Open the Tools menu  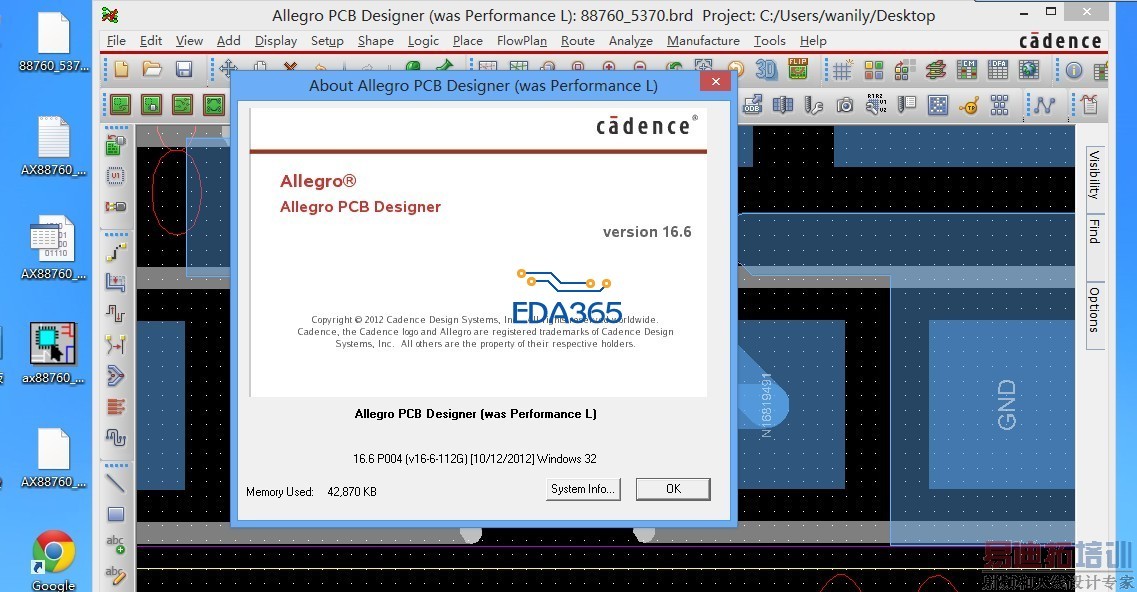pyautogui.click(x=769, y=41)
